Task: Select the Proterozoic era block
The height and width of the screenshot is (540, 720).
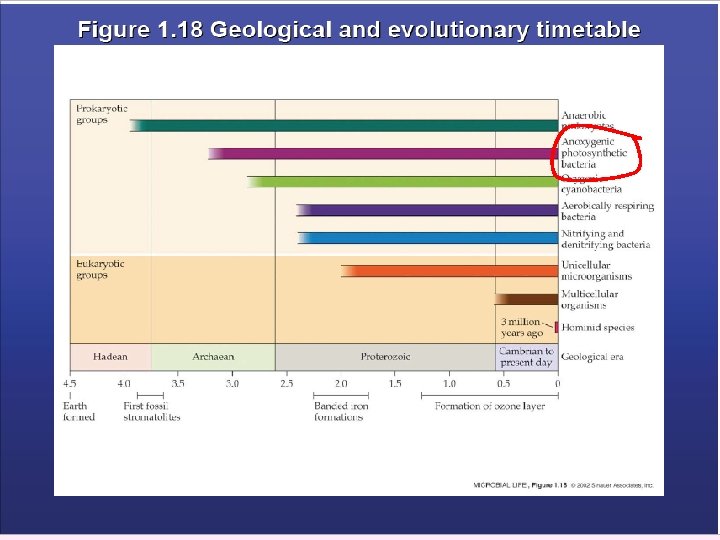Action: point(385,357)
